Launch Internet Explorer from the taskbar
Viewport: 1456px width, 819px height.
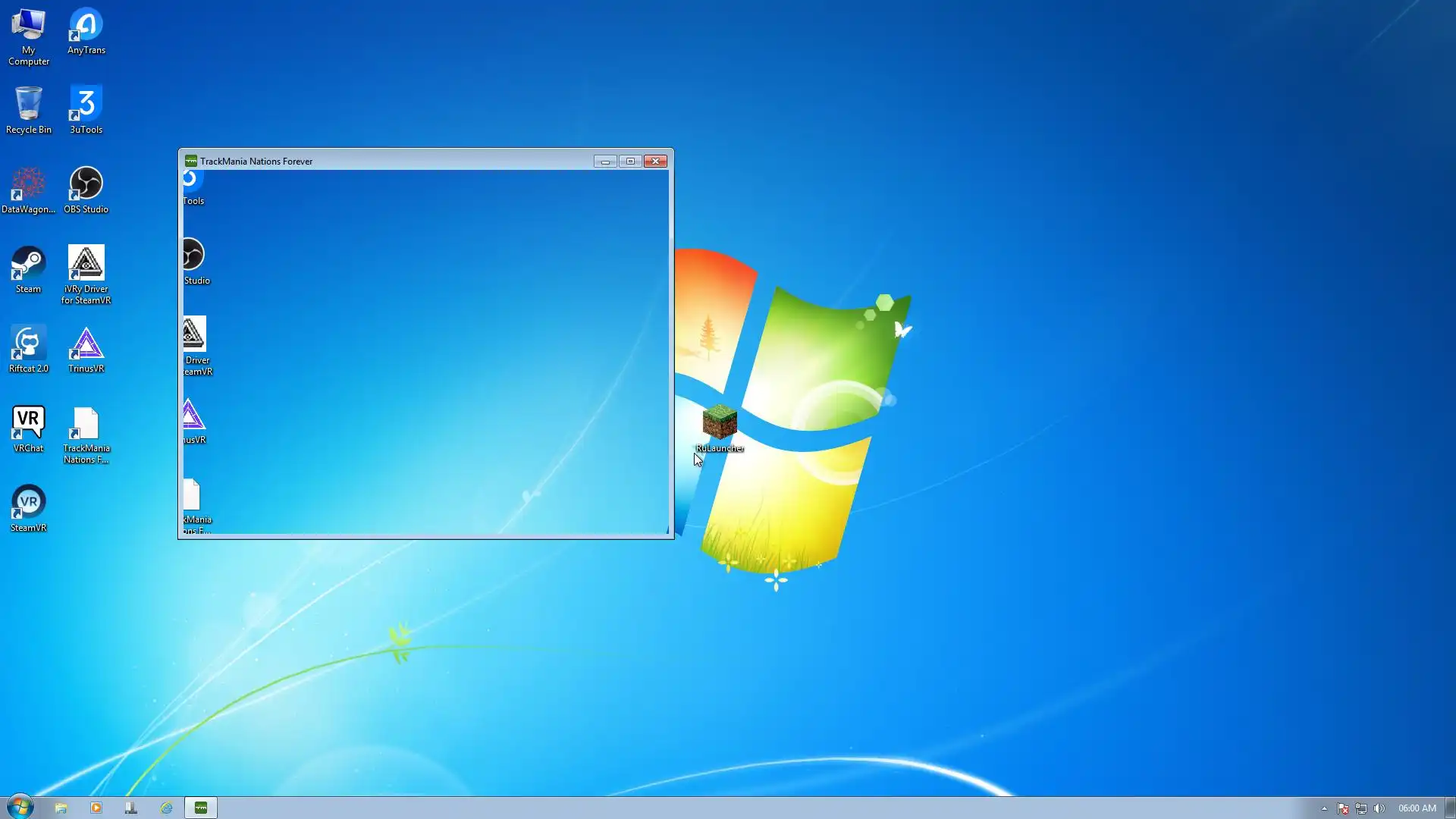166,808
